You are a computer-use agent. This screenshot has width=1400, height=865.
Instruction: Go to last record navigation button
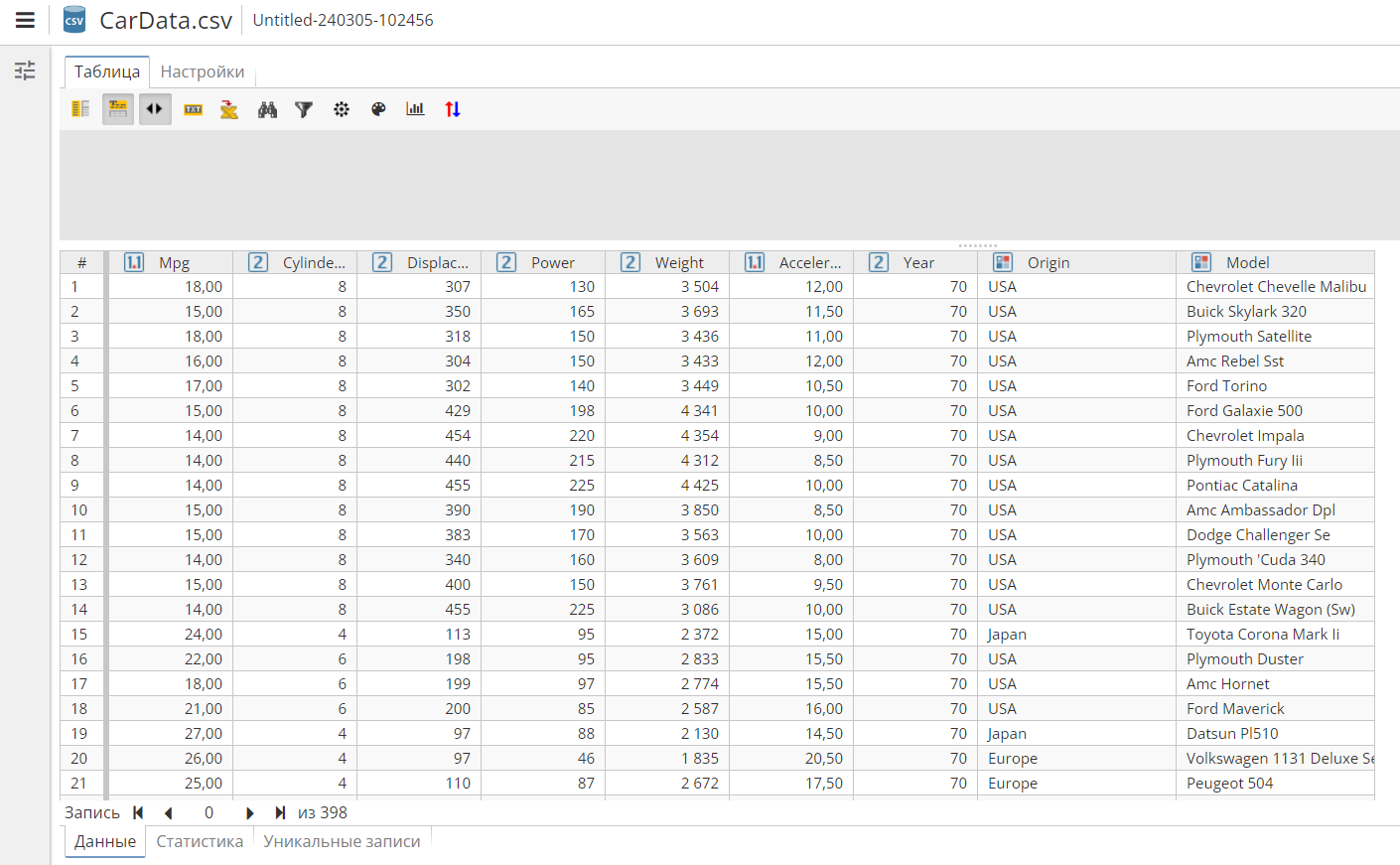coord(280,812)
